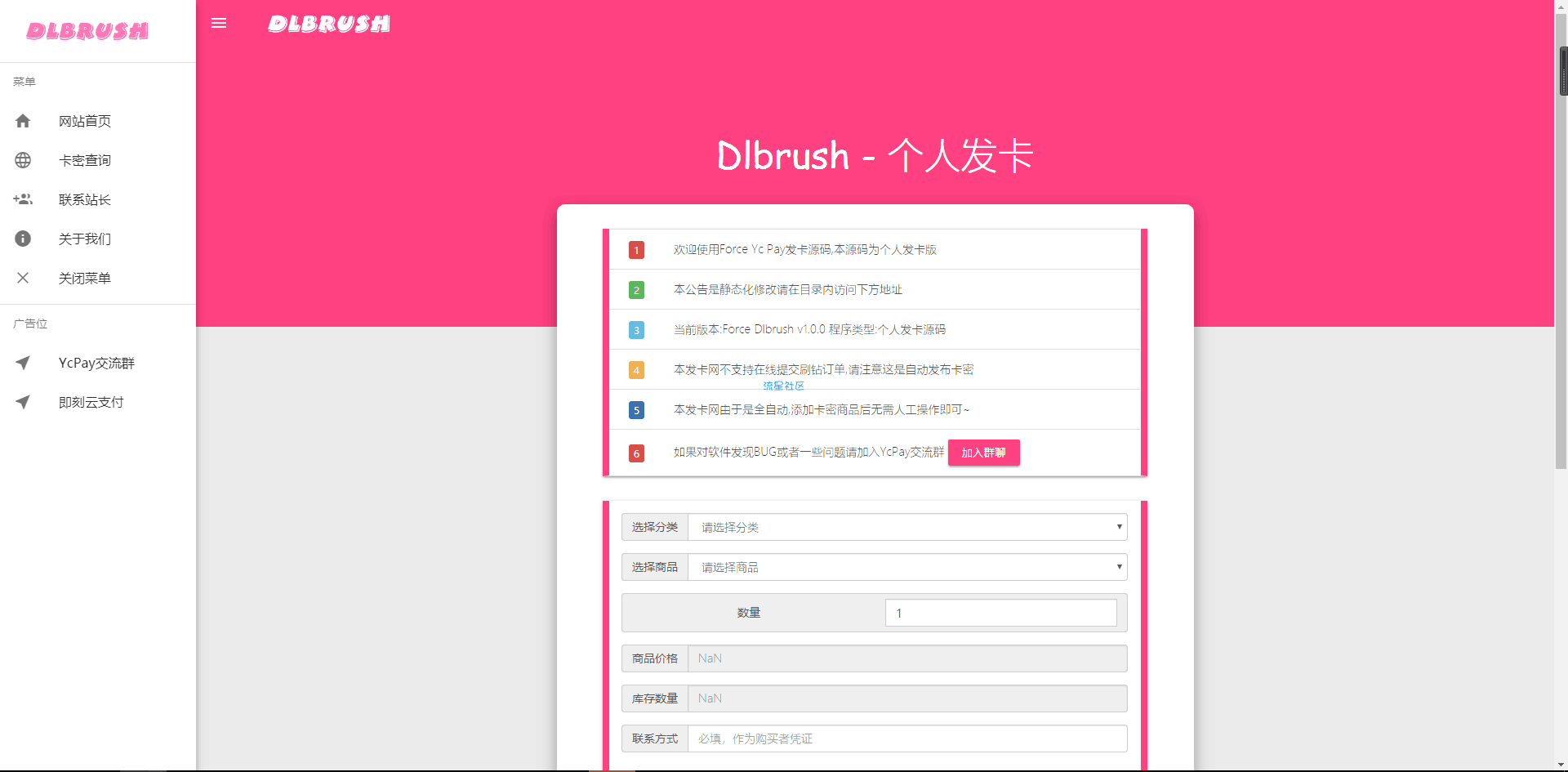Click the 菜单 section heading
Screen dimensions: 1568x772
tap(24, 82)
